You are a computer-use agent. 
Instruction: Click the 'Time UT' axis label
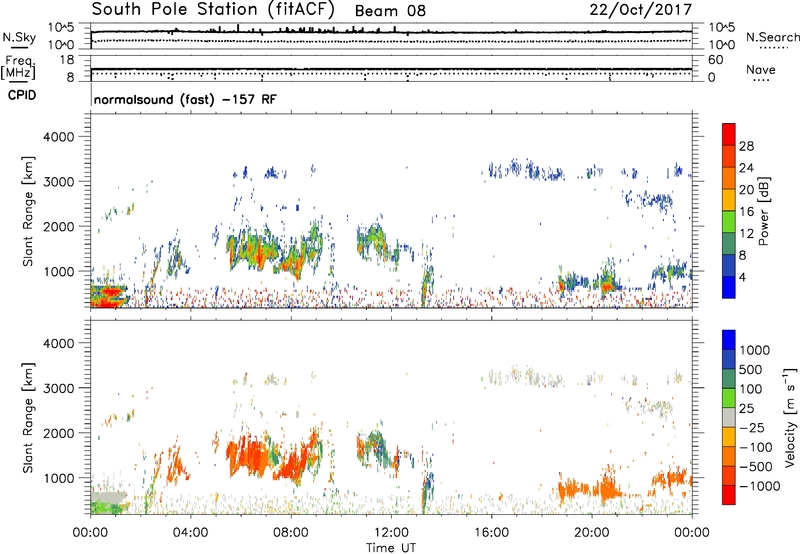click(x=391, y=548)
